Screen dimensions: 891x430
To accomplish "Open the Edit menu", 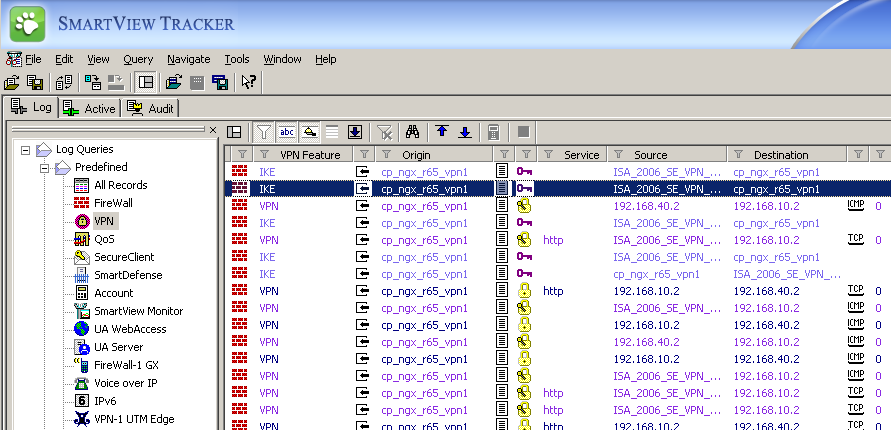I will click(x=64, y=59).
